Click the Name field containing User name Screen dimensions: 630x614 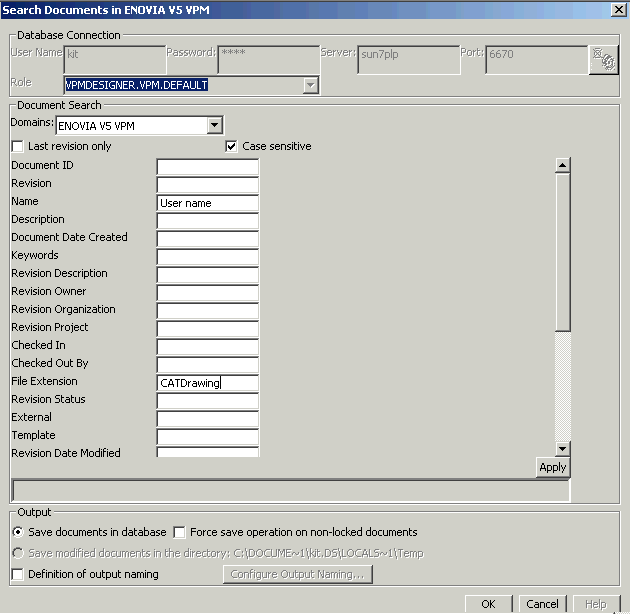(208, 202)
